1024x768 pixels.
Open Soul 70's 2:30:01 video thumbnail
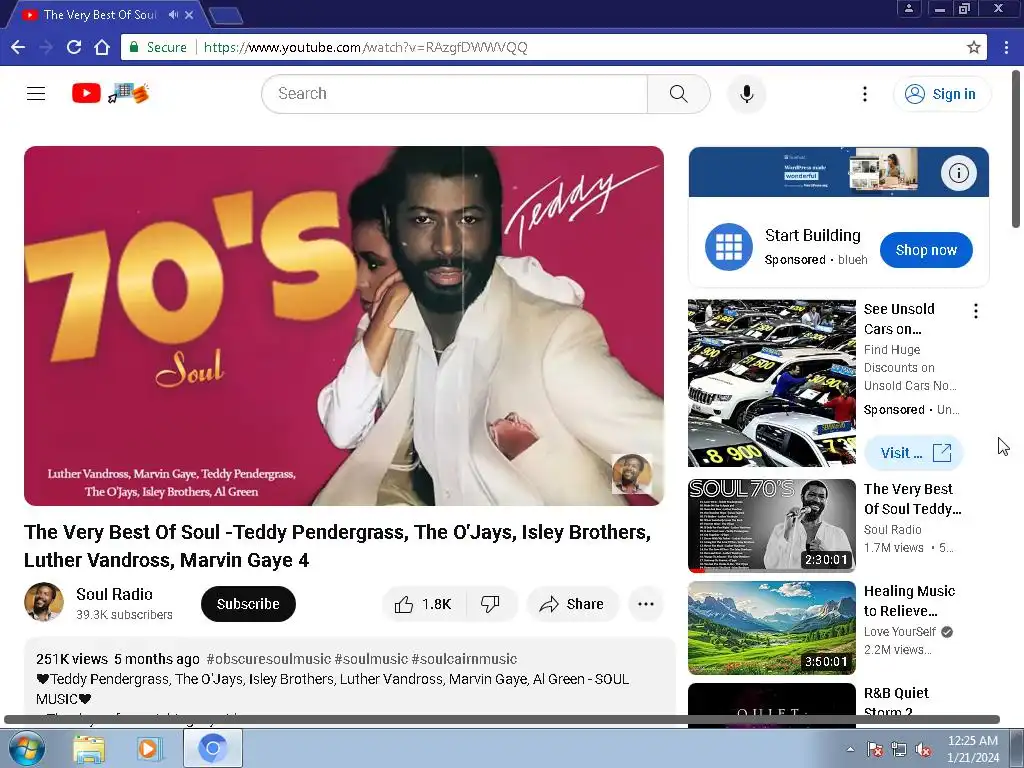(x=772, y=526)
